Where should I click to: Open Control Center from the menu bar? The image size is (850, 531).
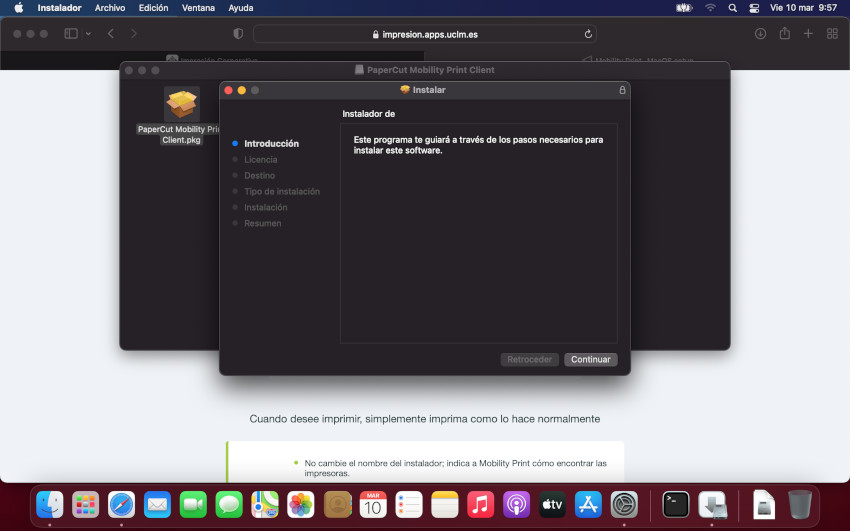pyautogui.click(x=754, y=8)
